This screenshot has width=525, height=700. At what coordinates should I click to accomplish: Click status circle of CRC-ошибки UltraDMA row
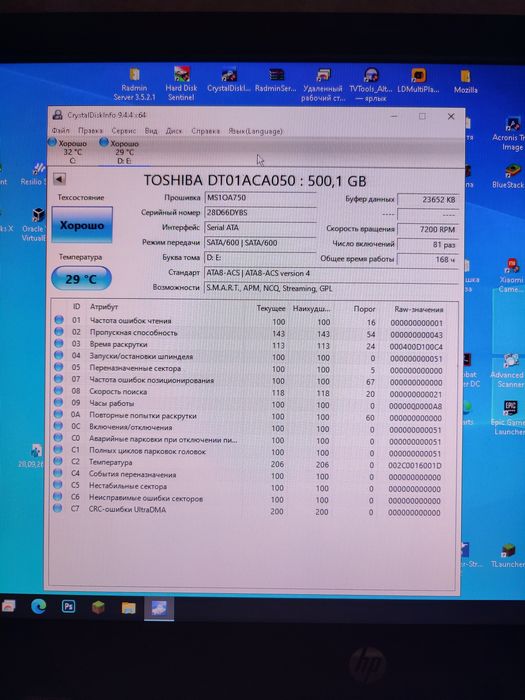[x=58, y=508]
